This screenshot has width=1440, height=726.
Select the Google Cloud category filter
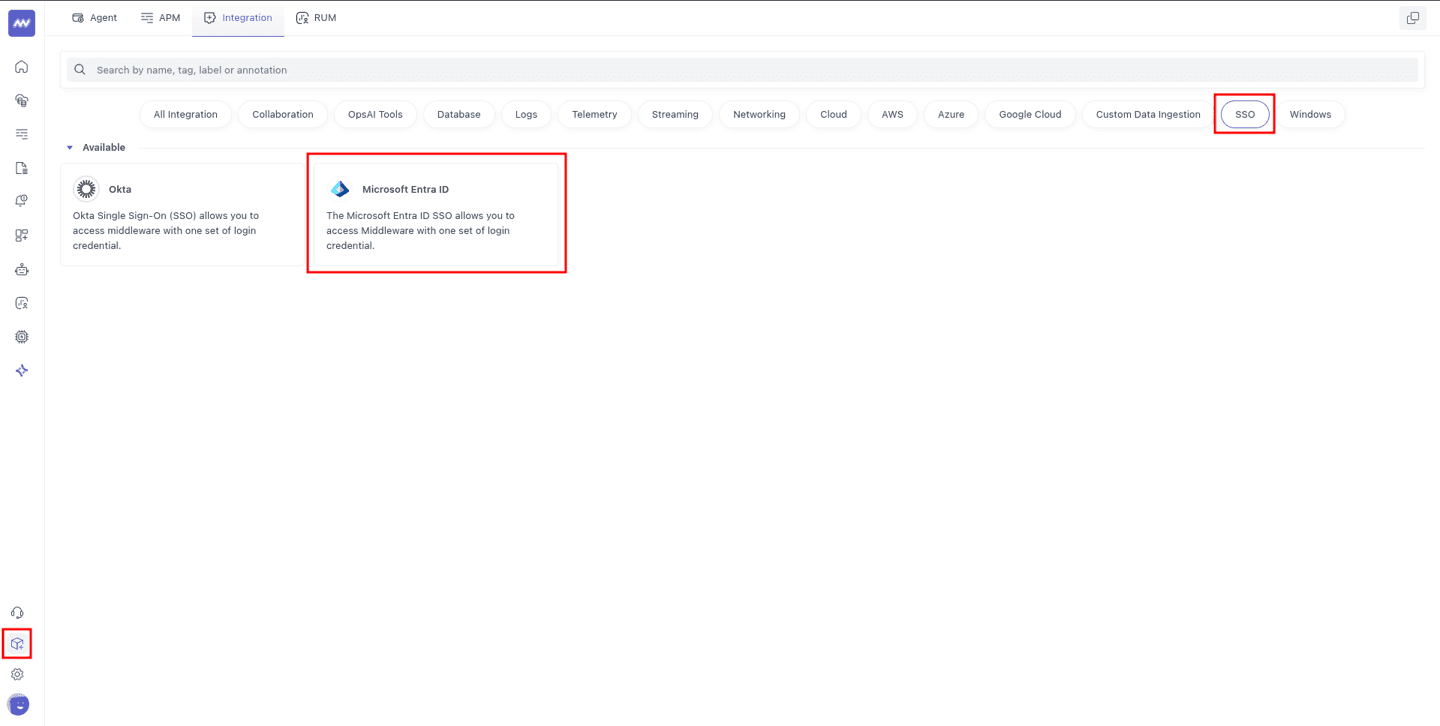click(1029, 114)
